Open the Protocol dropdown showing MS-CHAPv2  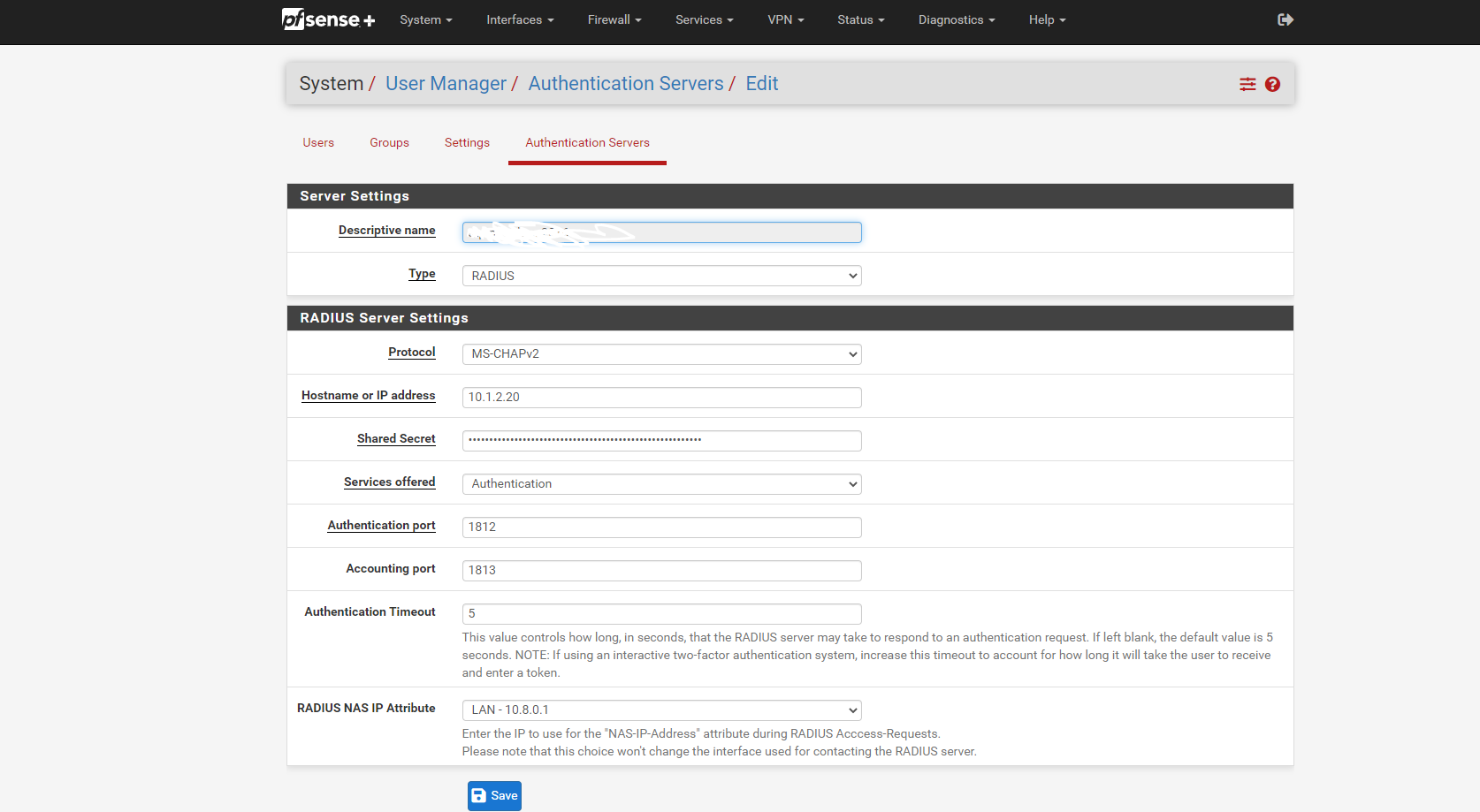pos(661,353)
